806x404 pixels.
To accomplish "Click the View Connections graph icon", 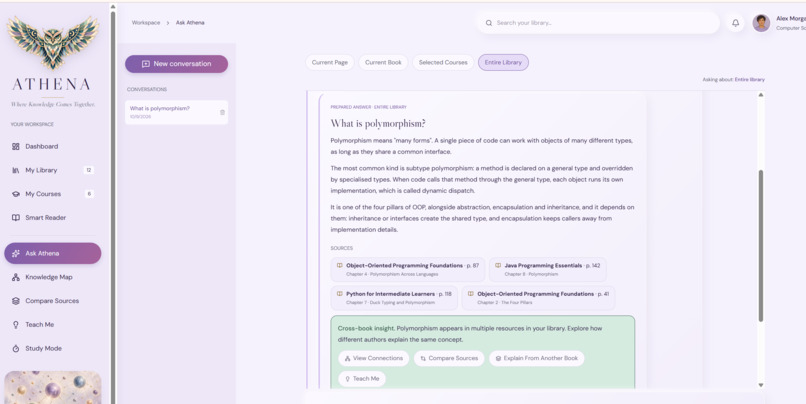I will coord(347,358).
